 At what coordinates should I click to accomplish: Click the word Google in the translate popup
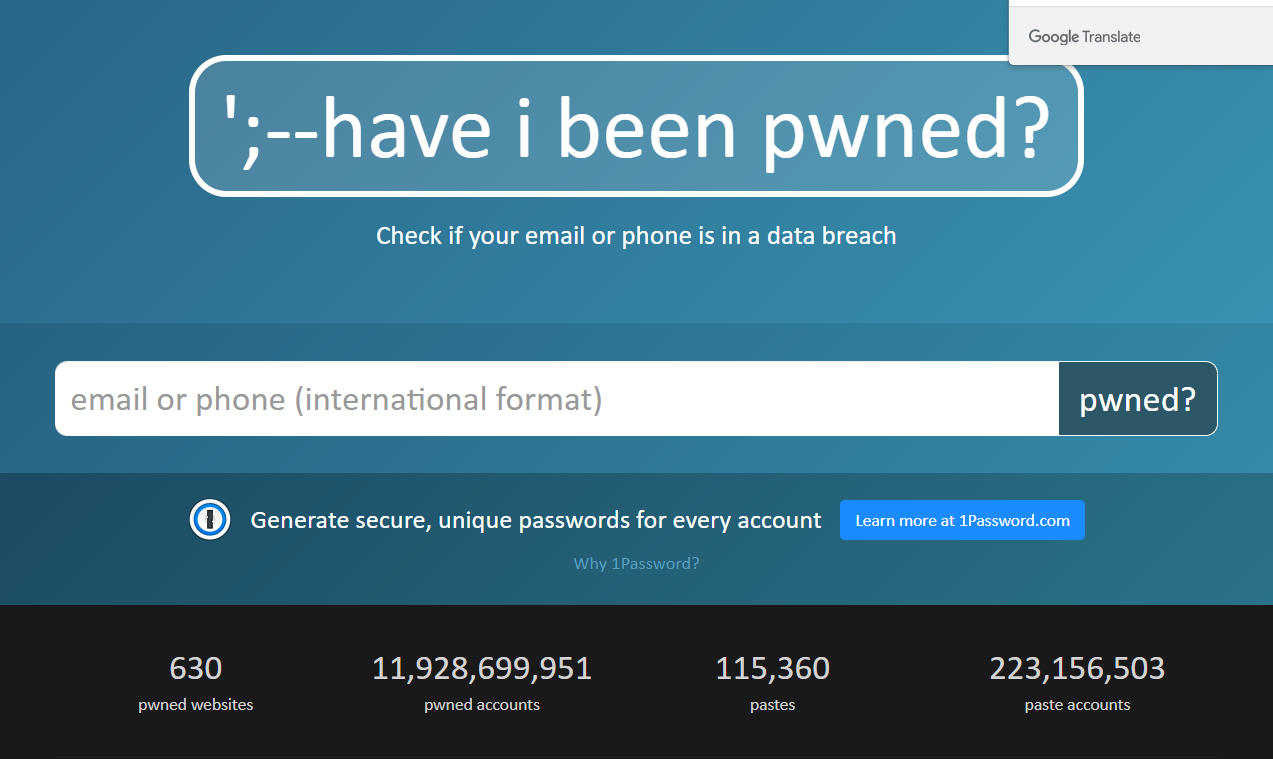[1054, 37]
